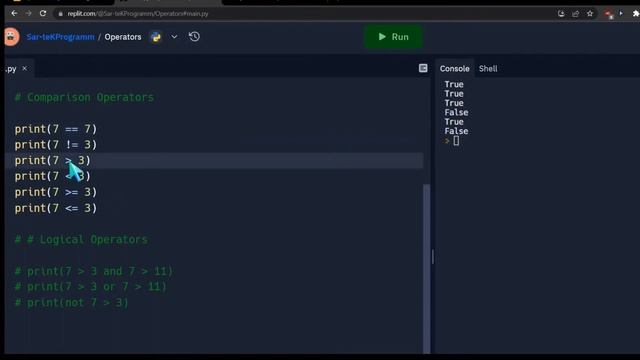Click the commented line with 'and 7 > 11'
Image resolution: width=640 pixels, height=360 pixels.
click(x=94, y=271)
